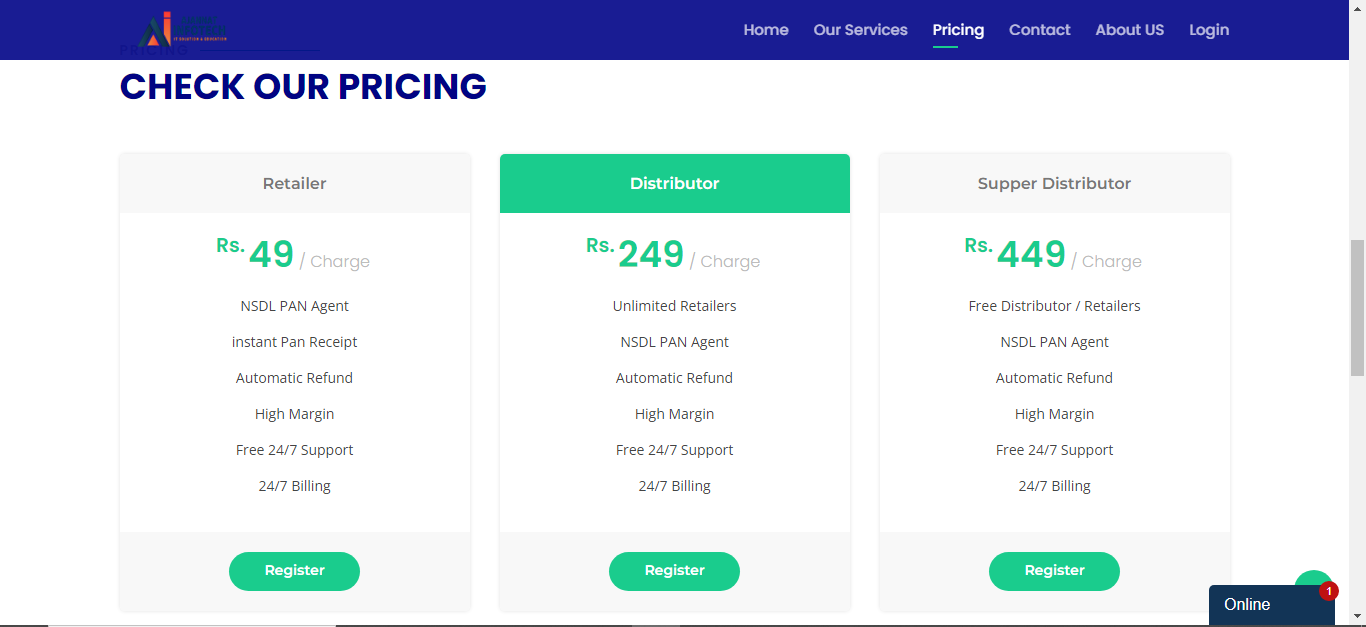Click the Login link in header
Screen dimensions: 1366x627
[x=1208, y=30]
